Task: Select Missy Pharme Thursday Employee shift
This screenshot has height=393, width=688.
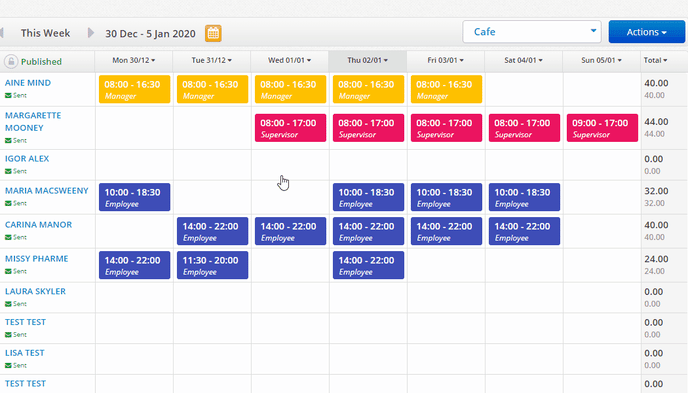Action: point(368,265)
